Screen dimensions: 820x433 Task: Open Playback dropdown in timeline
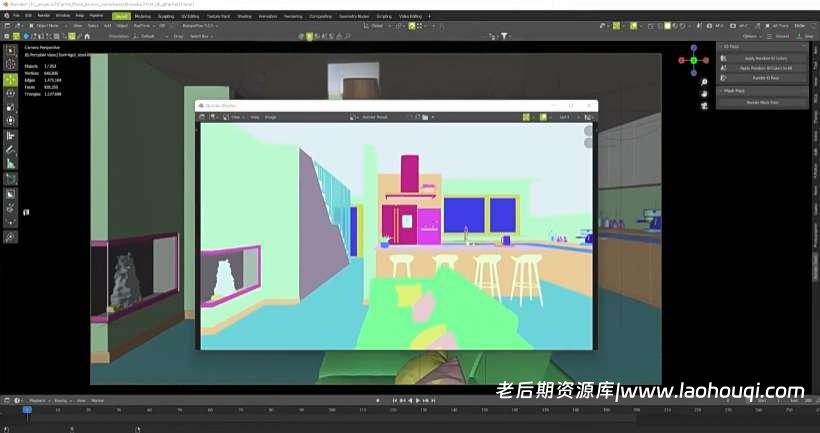[x=39, y=401]
